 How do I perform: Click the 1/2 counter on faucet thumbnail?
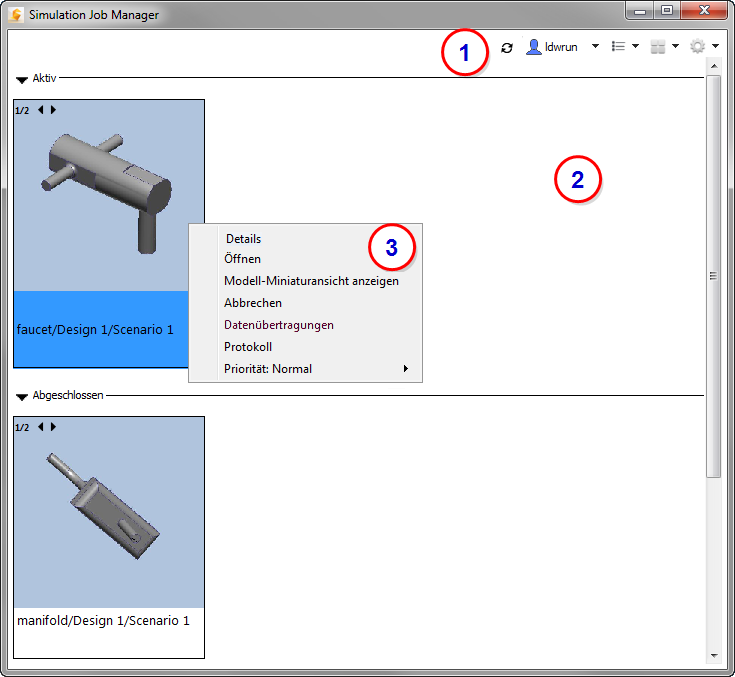(22, 110)
